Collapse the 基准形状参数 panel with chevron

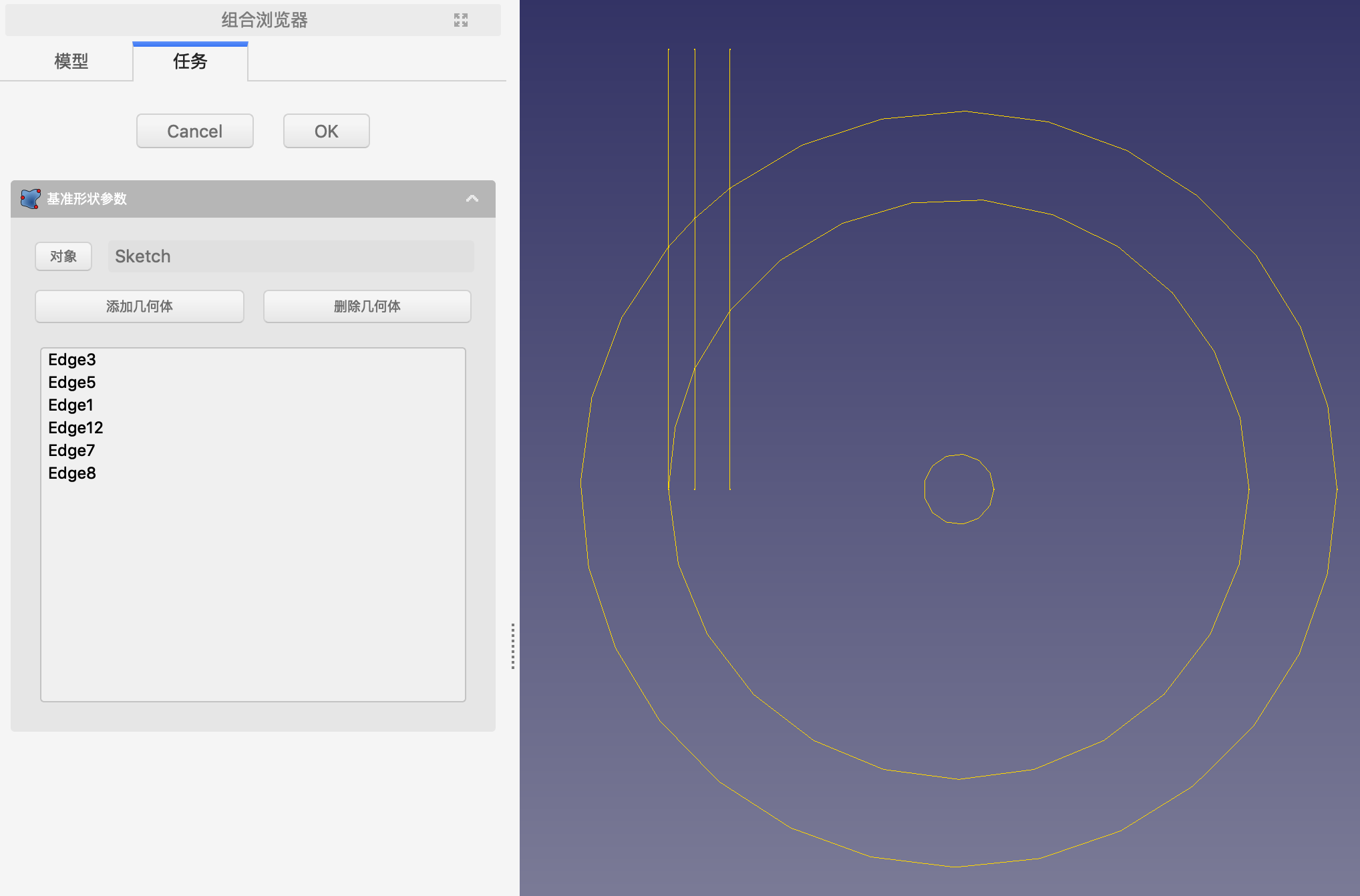click(x=472, y=199)
